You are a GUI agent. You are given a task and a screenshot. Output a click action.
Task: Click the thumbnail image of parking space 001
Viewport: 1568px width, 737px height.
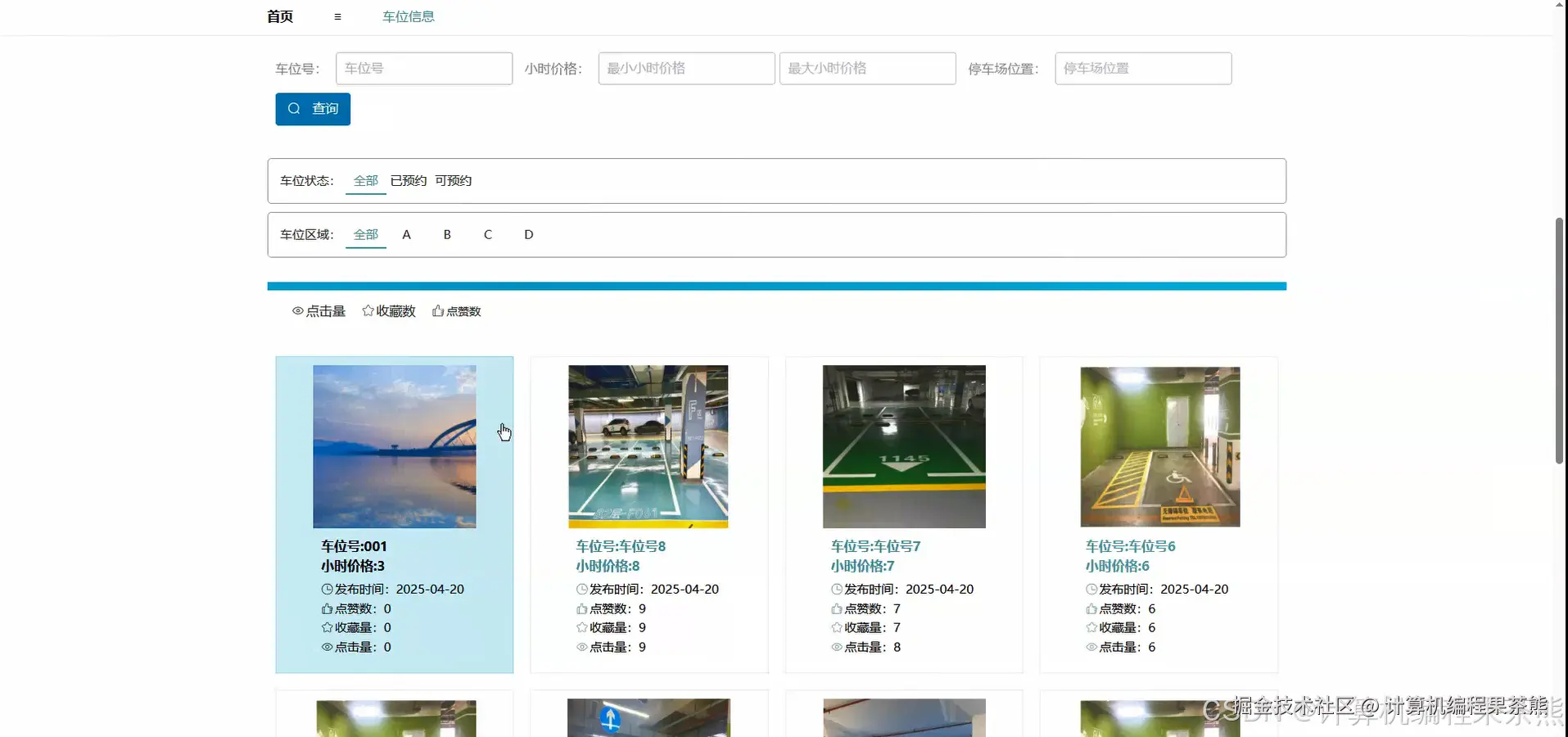(x=394, y=446)
